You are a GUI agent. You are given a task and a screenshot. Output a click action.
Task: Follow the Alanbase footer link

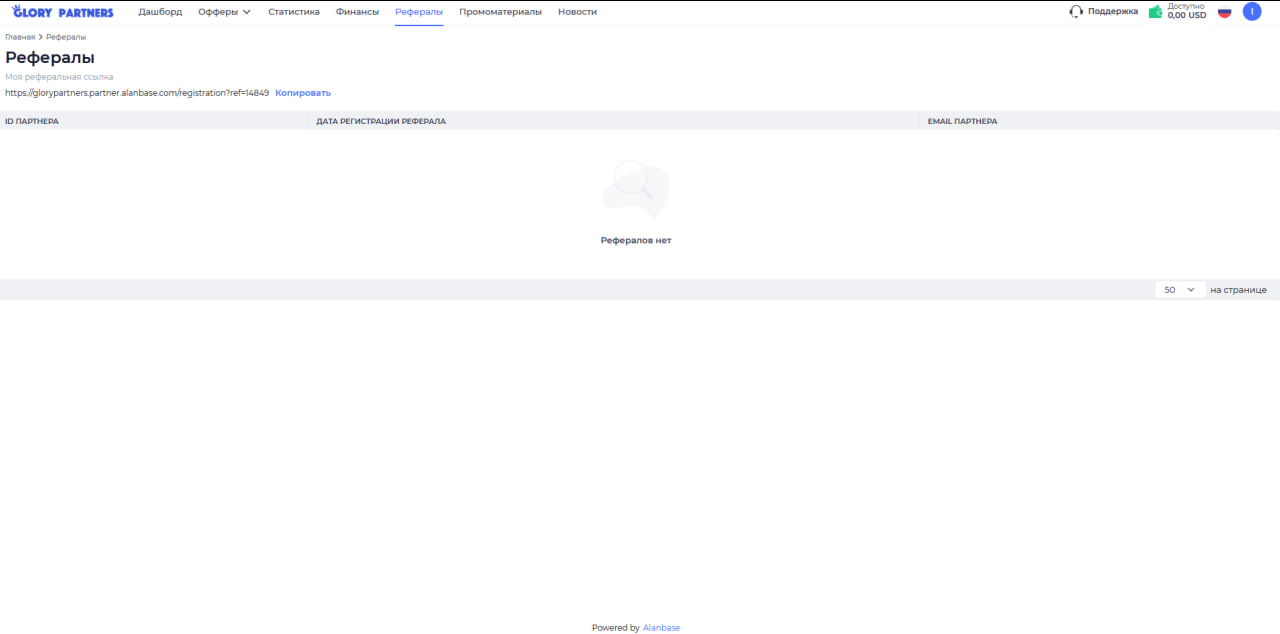(x=661, y=628)
